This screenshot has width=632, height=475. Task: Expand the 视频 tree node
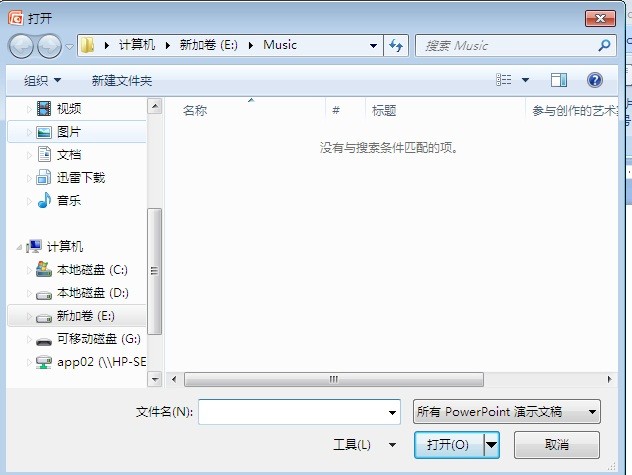[x=29, y=109]
